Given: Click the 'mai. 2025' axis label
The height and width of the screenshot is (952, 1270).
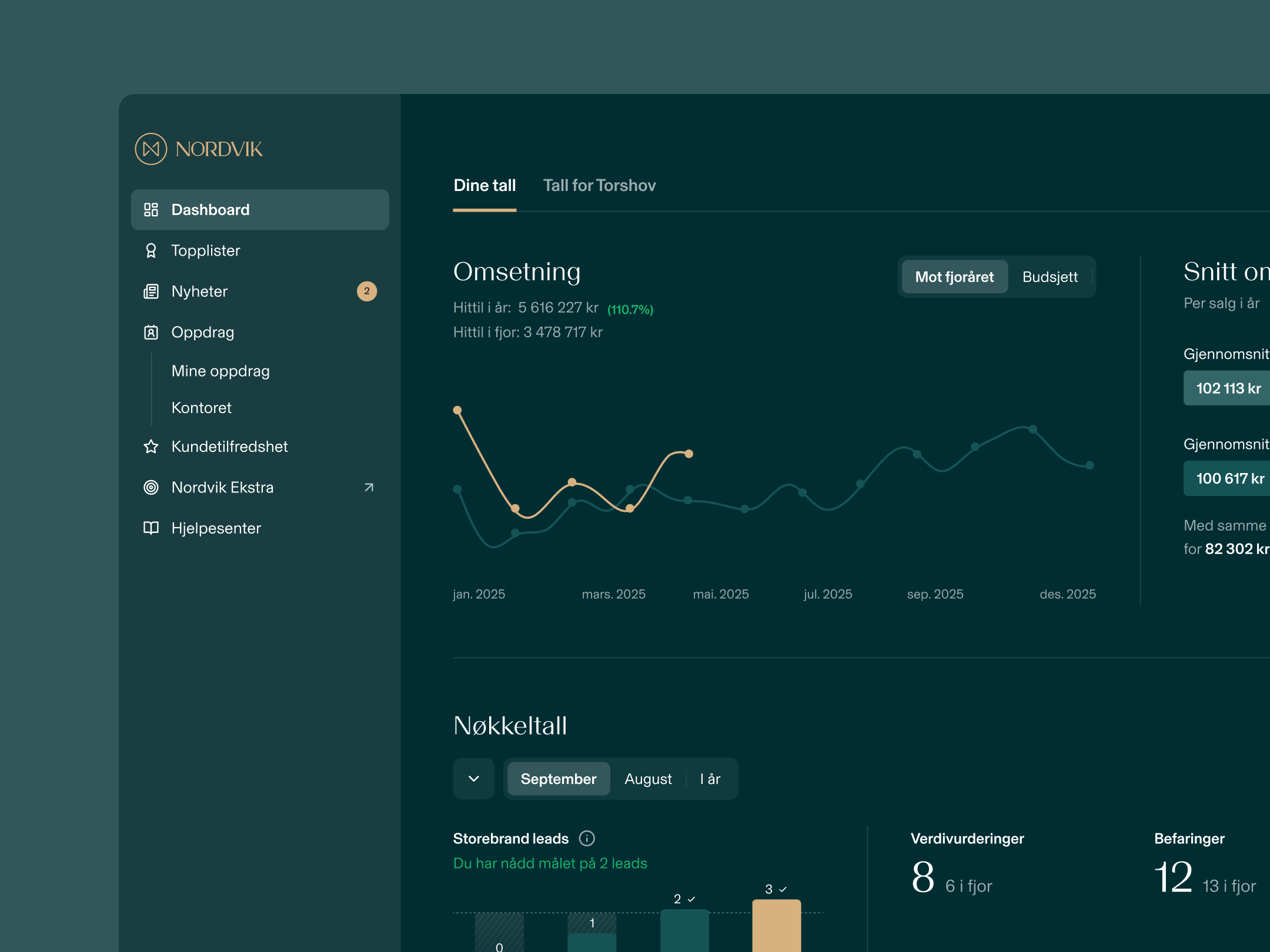Looking at the screenshot, I should [721, 594].
